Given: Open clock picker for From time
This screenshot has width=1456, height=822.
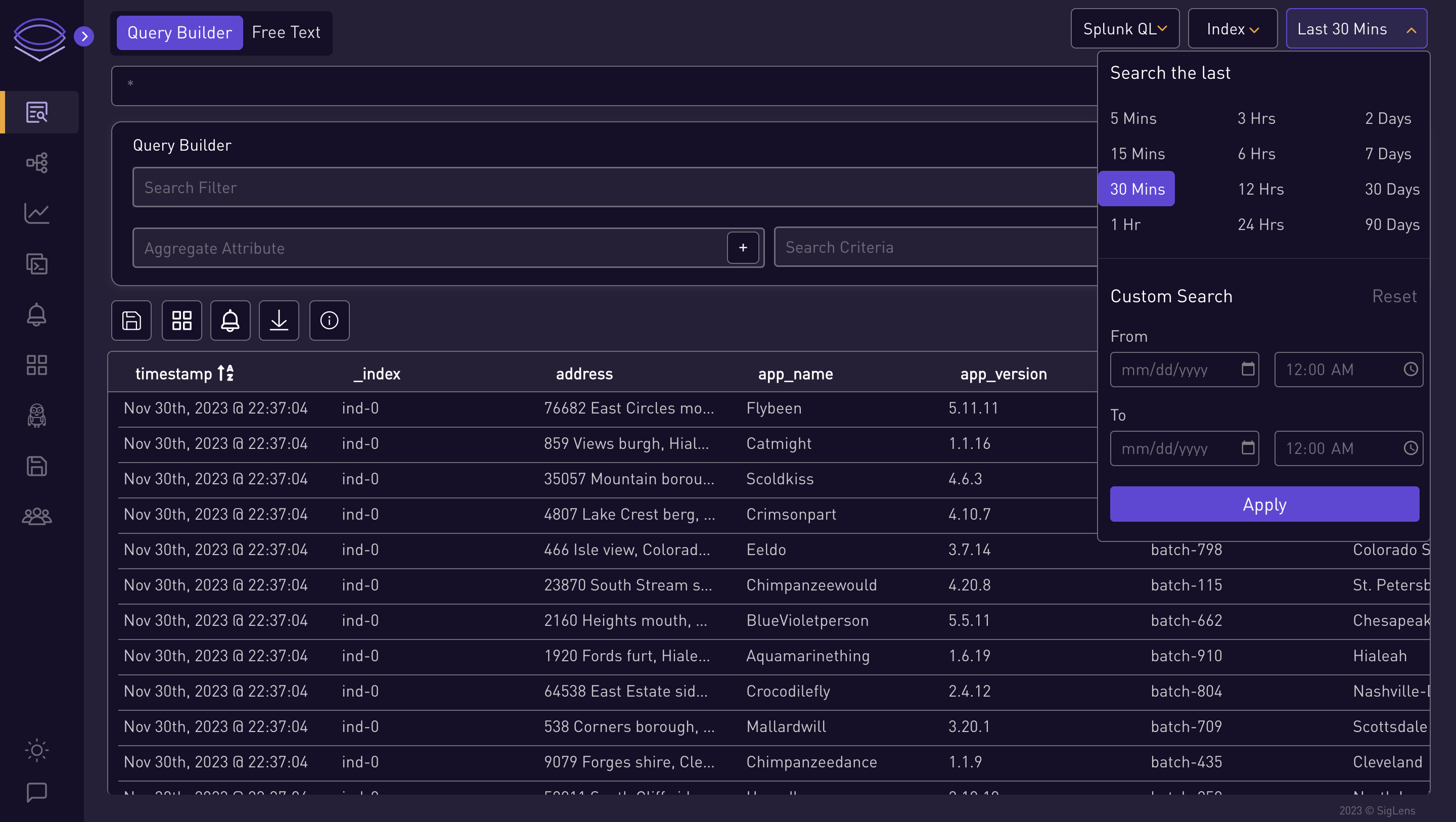Looking at the screenshot, I should coord(1410,369).
